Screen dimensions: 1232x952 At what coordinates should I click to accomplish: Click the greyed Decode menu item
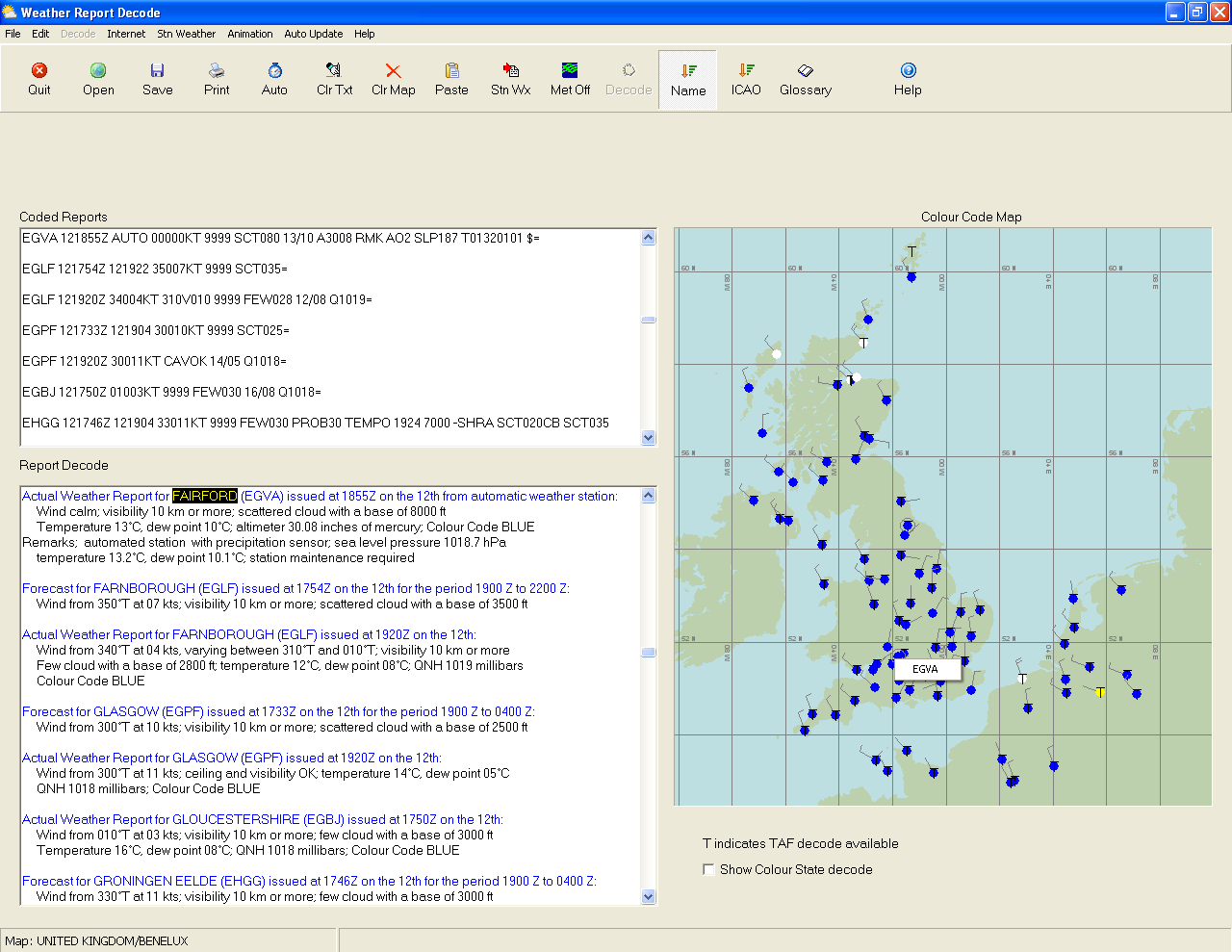click(x=78, y=34)
